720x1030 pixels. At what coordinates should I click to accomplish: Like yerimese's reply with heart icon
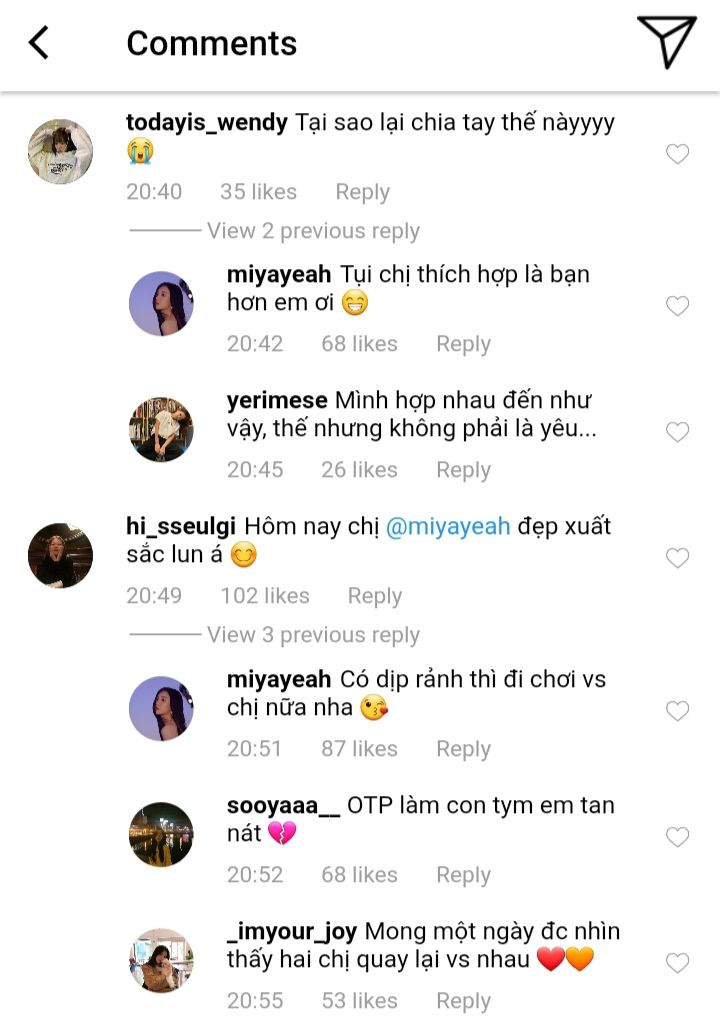pos(677,432)
